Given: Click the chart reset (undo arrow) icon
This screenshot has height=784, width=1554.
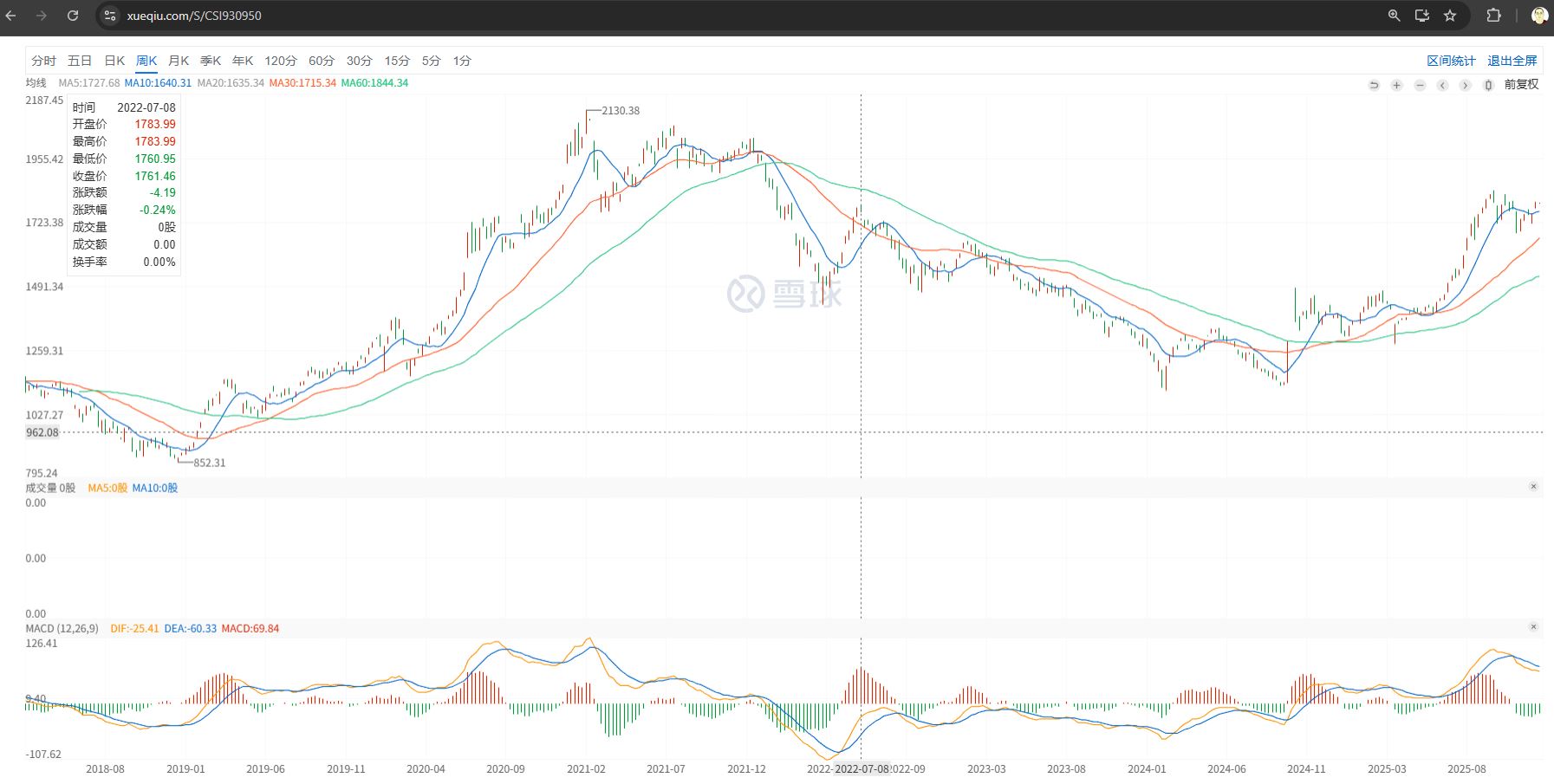Looking at the screenshot, I should tap(1374, 85).
